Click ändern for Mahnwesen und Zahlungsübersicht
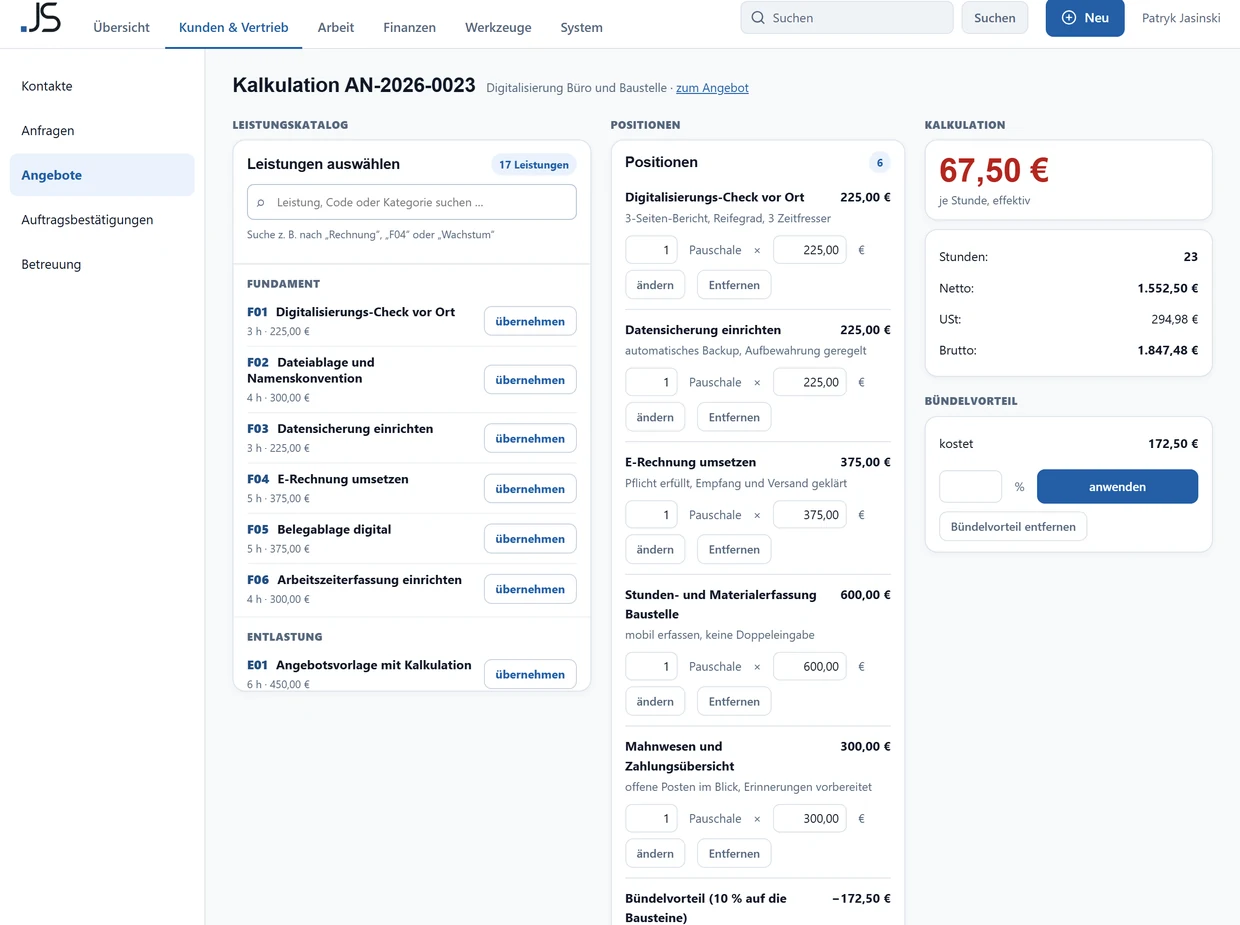This screenshot has height=925, width=1240. coord(655,853)
